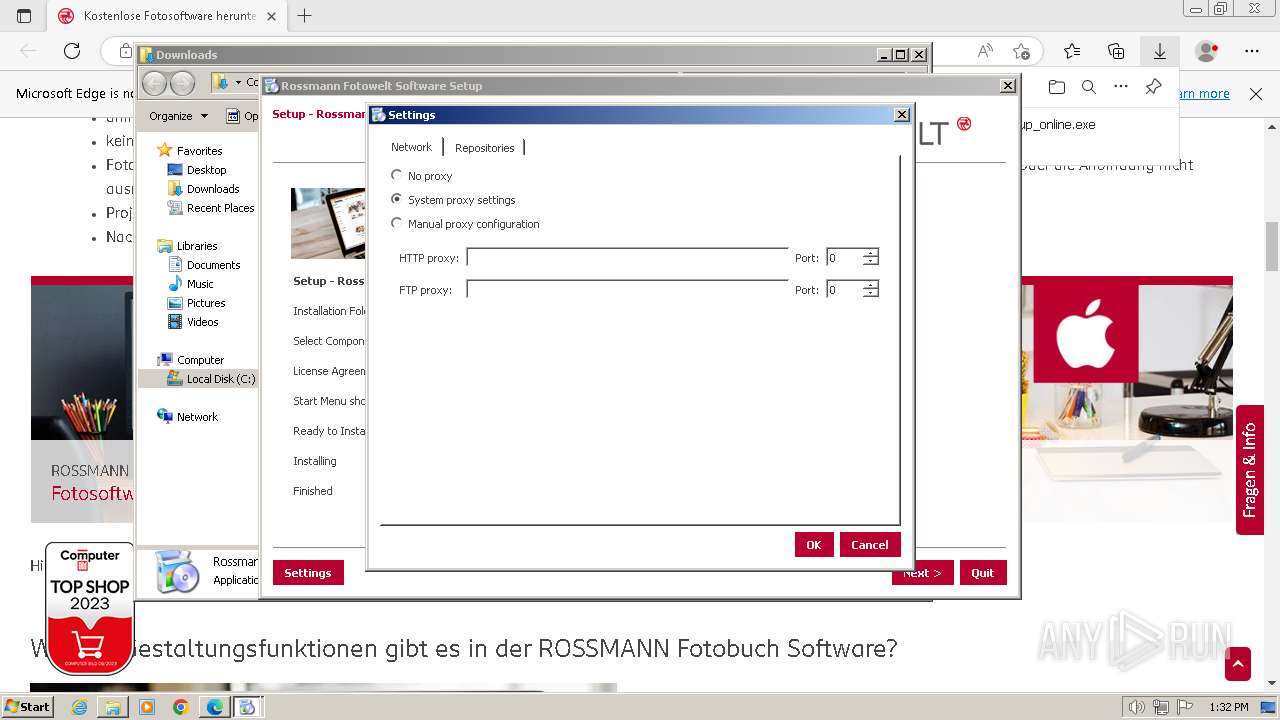
Task: Open File Explorer from taskbar
Action: [x=113, y=707]
